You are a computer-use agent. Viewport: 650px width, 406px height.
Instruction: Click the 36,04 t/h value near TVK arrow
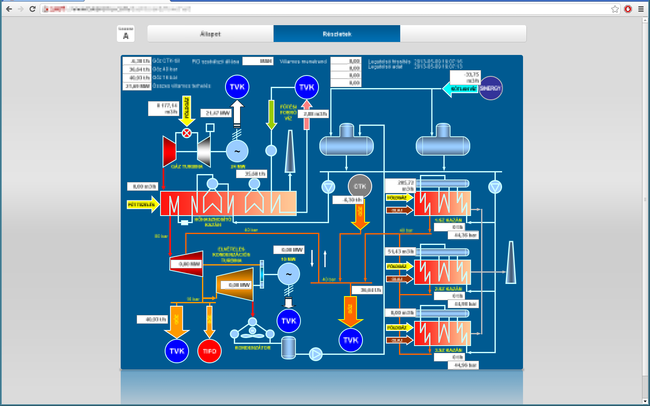(x=366, y=290)
